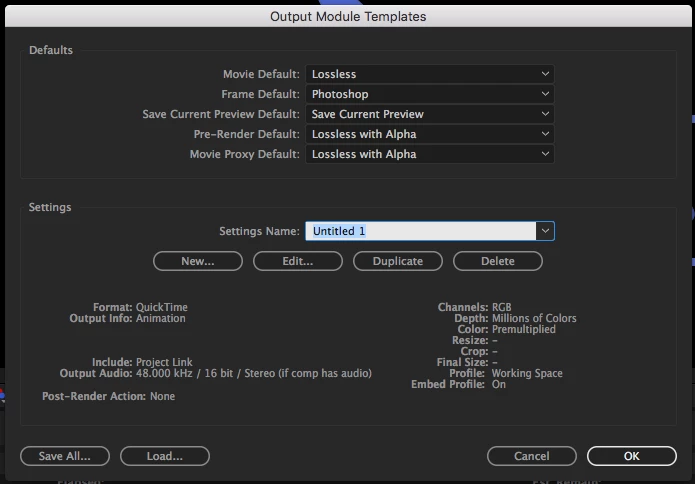The image size is (695, 484).
Task: Duplicate the selected template
Action: pos(398,261)
